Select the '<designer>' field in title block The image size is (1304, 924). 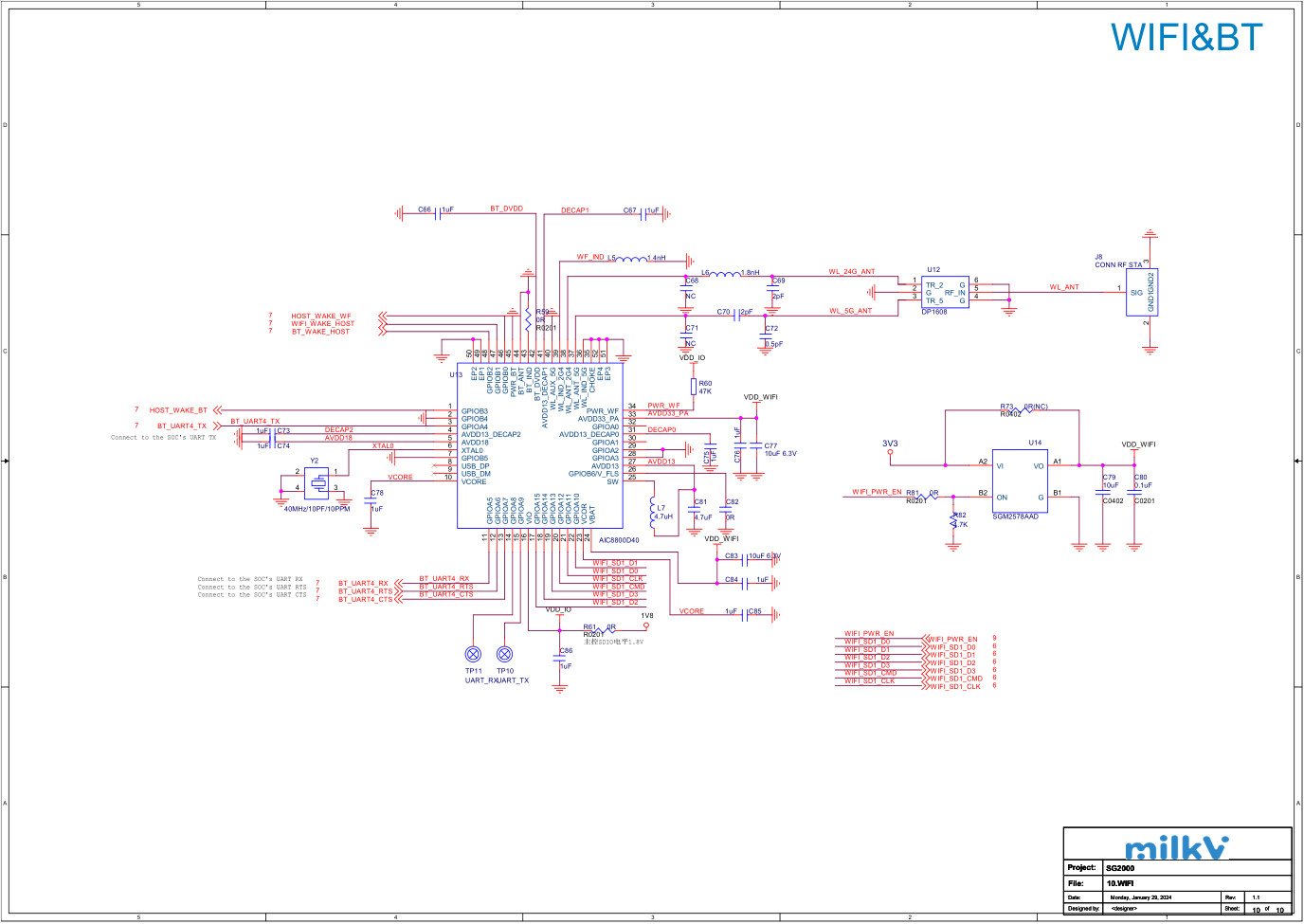coord(1124,909)
